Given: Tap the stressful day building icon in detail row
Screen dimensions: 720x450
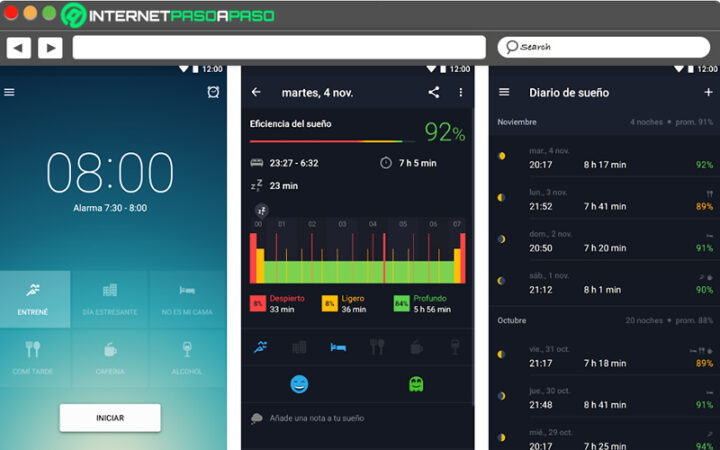Looking at the screenshot, I should [299, 347].
